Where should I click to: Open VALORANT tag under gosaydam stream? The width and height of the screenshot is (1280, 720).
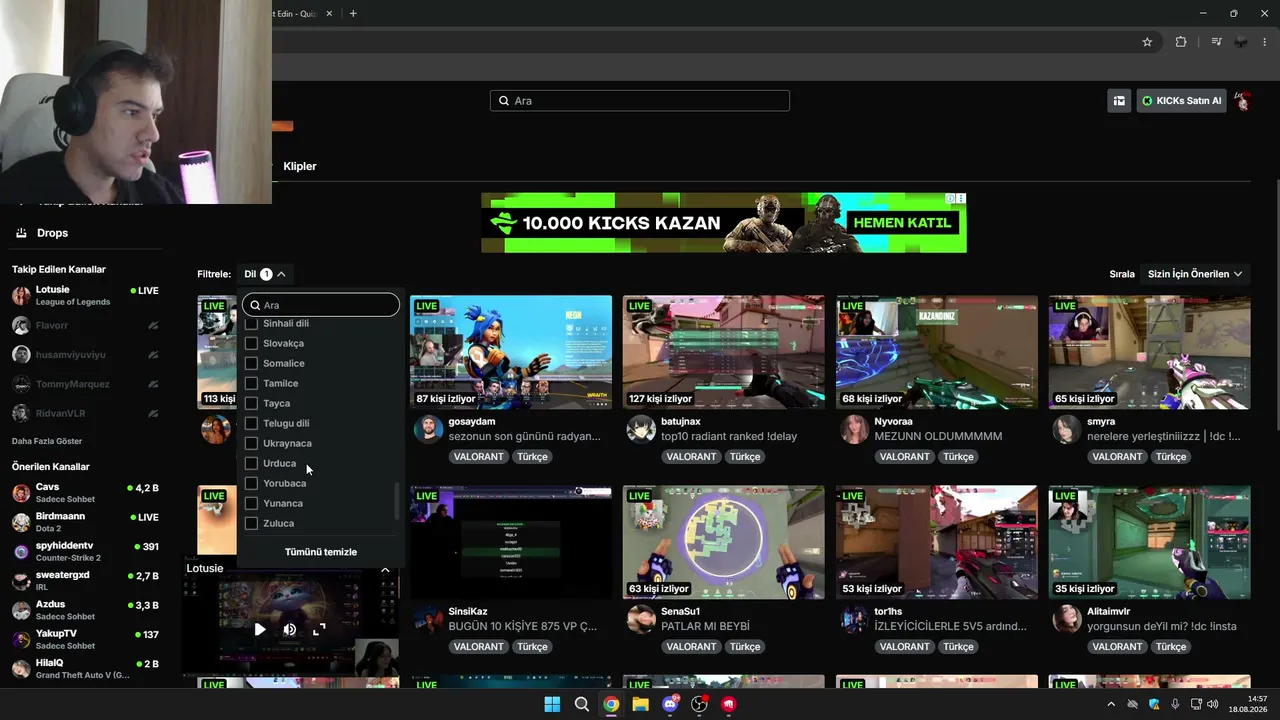[479, 457]
